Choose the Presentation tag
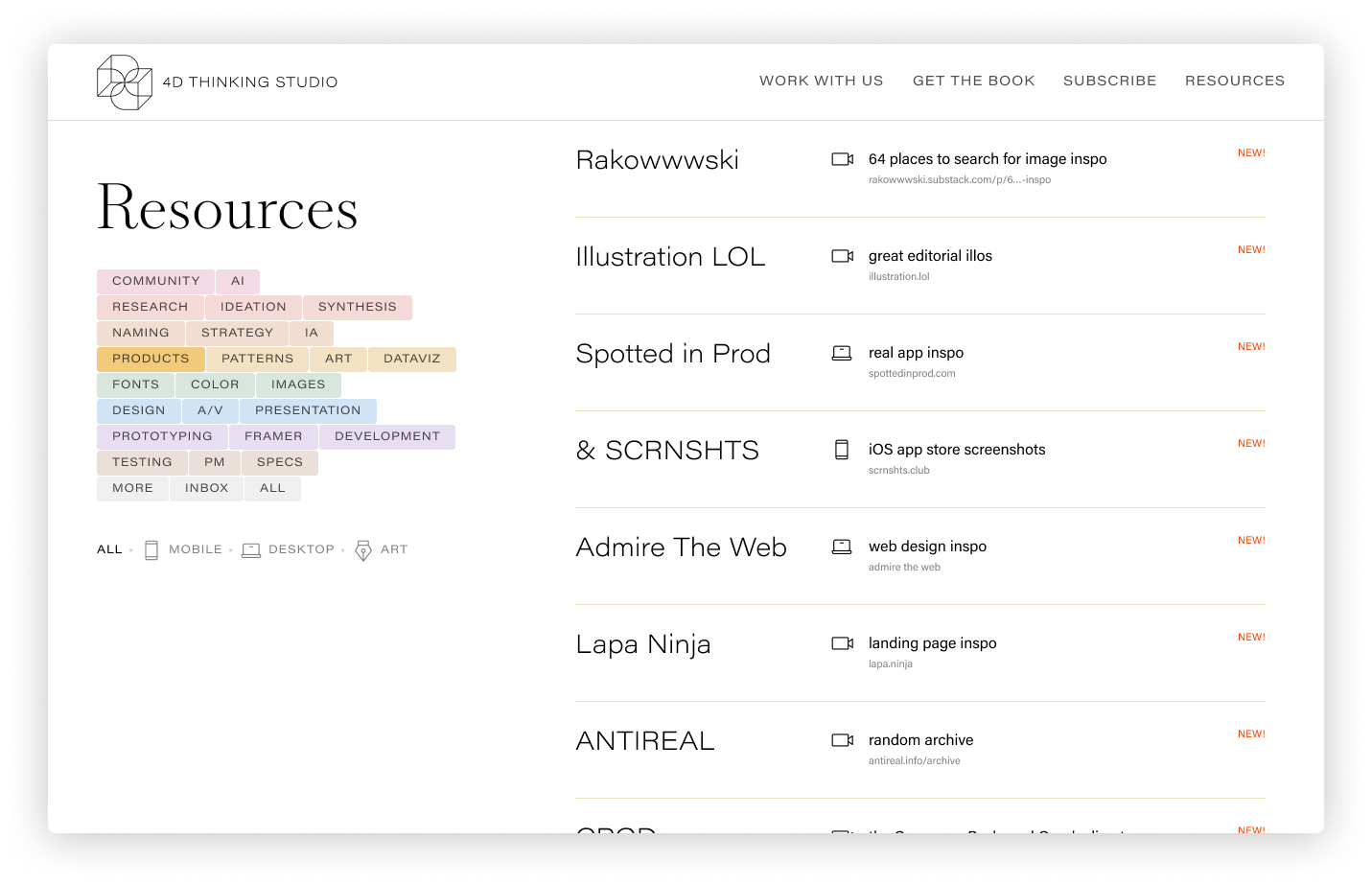This screenshot has width=1372, height=885. (308, 410)
